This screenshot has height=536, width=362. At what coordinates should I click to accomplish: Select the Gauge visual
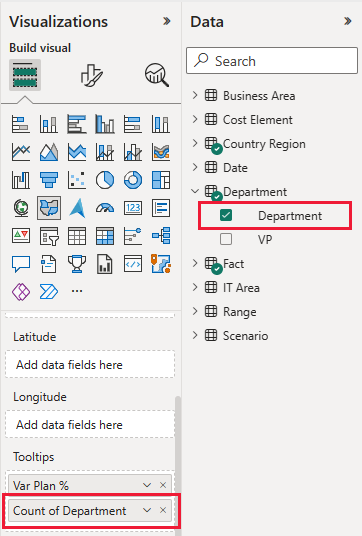(105, 208)
